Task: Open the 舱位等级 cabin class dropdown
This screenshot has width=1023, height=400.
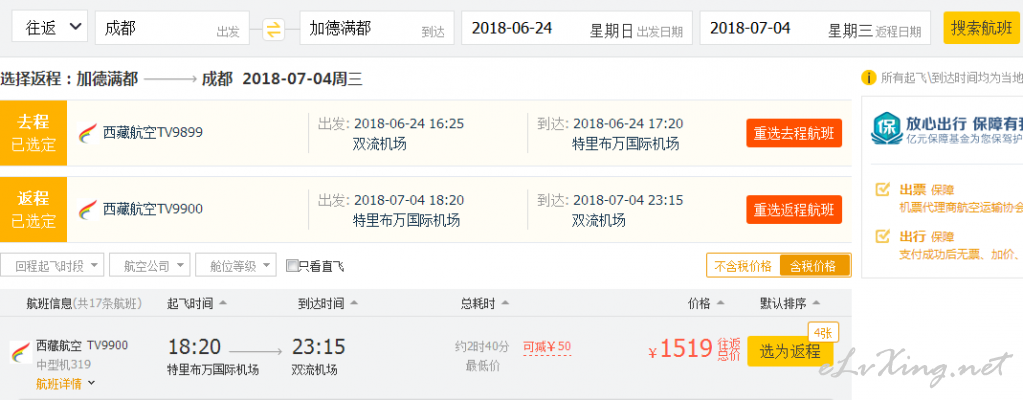Action: point(236,266)
